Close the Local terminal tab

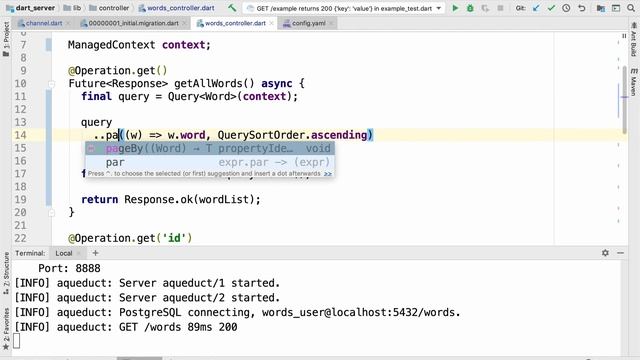pyautogui.click(x=79, y=253)
